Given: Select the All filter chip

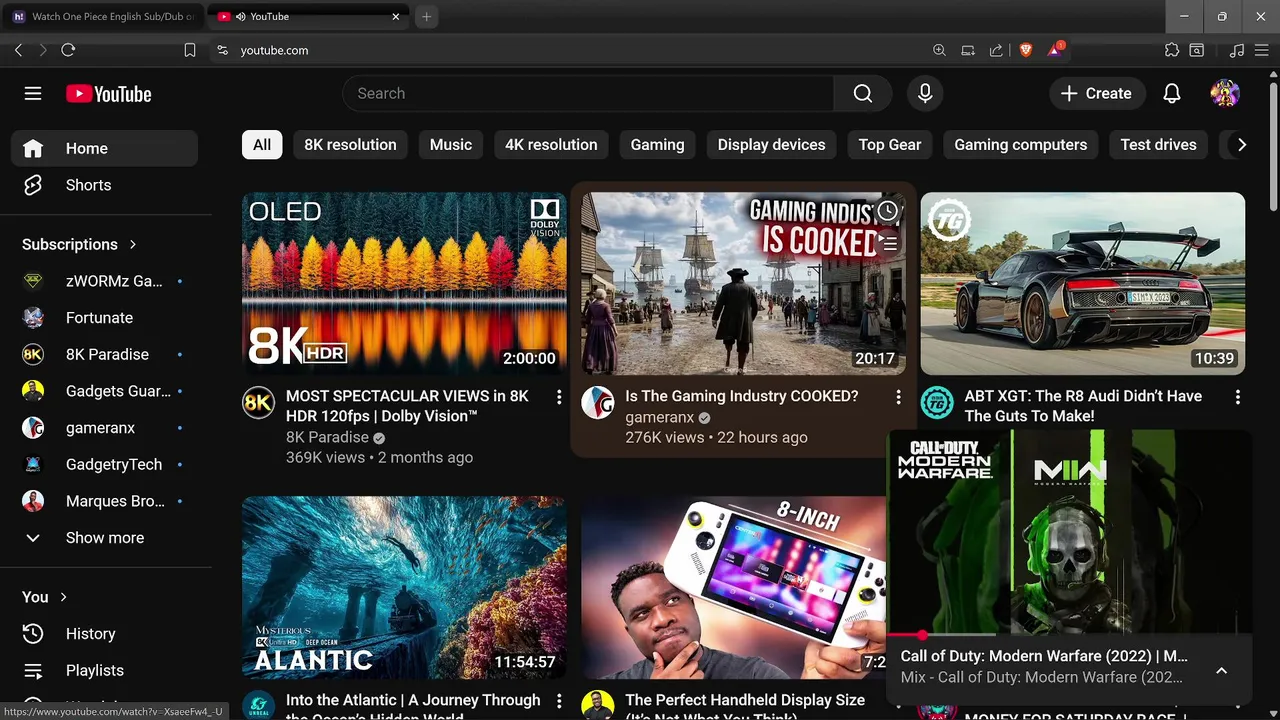Looking at the screenshot, I should 262,145.
